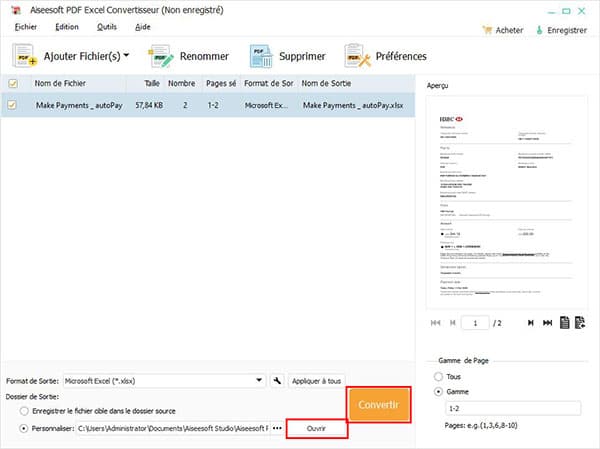Screen dimensions: 600x449
Task: Go to previous preview page
Action: coord(453,323)
